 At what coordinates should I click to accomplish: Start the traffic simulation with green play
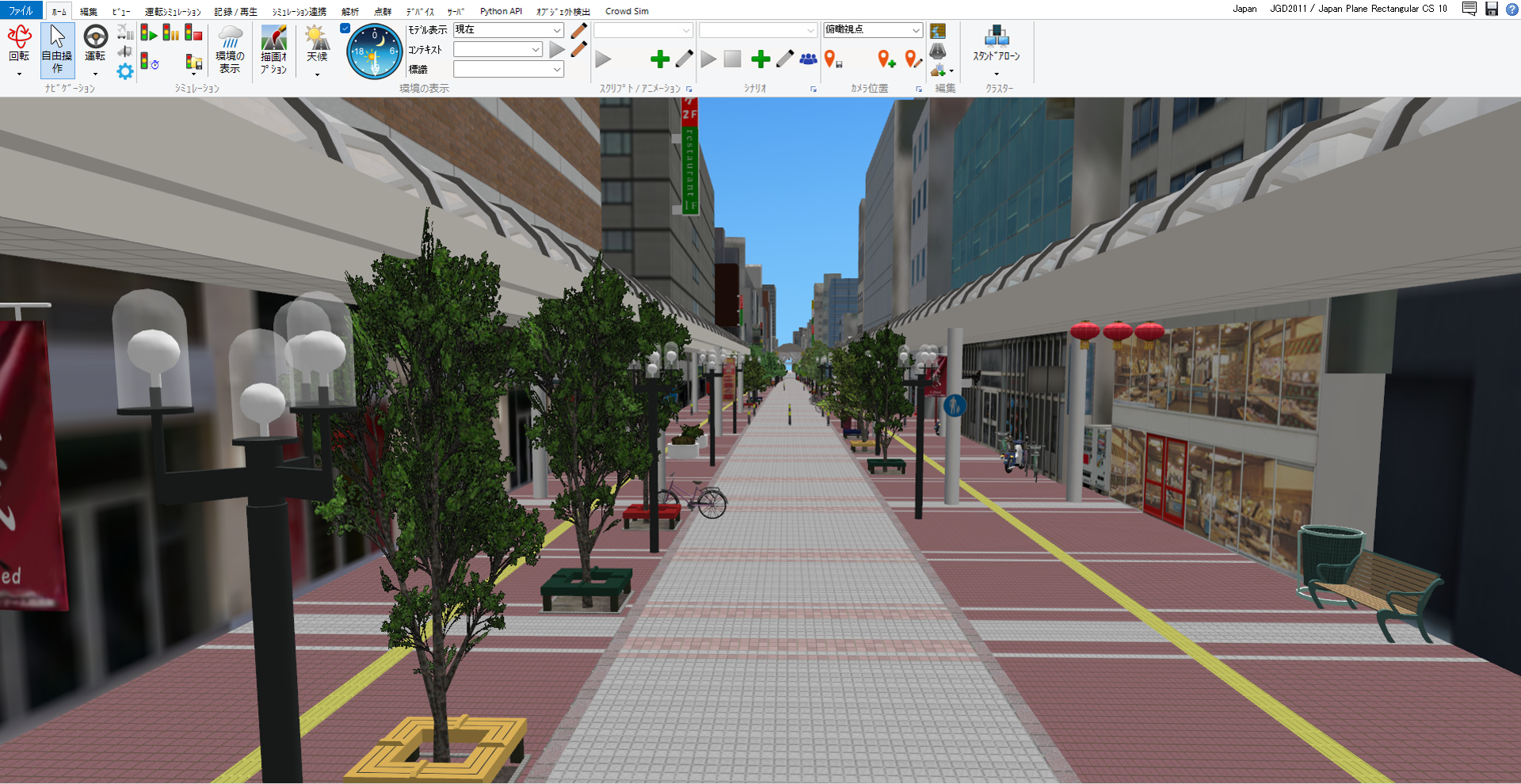[x=148, y=33]
